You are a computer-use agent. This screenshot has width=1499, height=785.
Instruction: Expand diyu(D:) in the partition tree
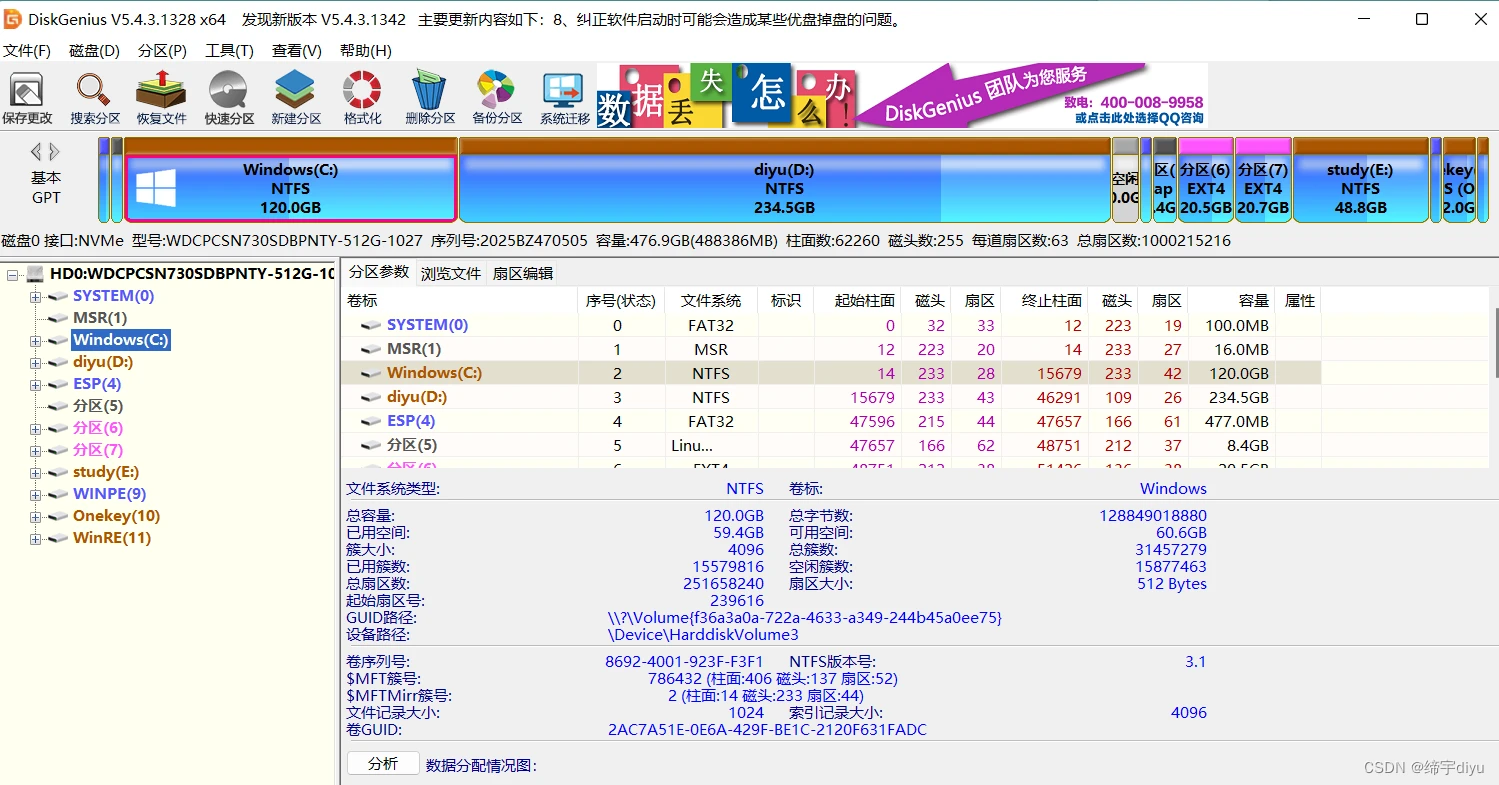click(x=35, y=362)
